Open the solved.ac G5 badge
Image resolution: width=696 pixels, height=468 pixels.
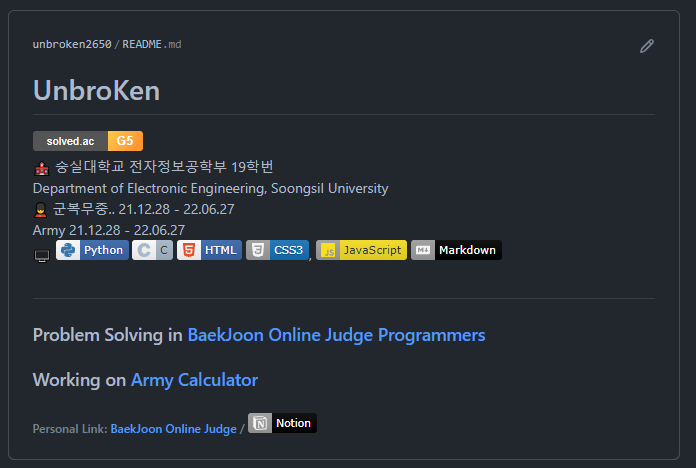[x=88, y=141]
